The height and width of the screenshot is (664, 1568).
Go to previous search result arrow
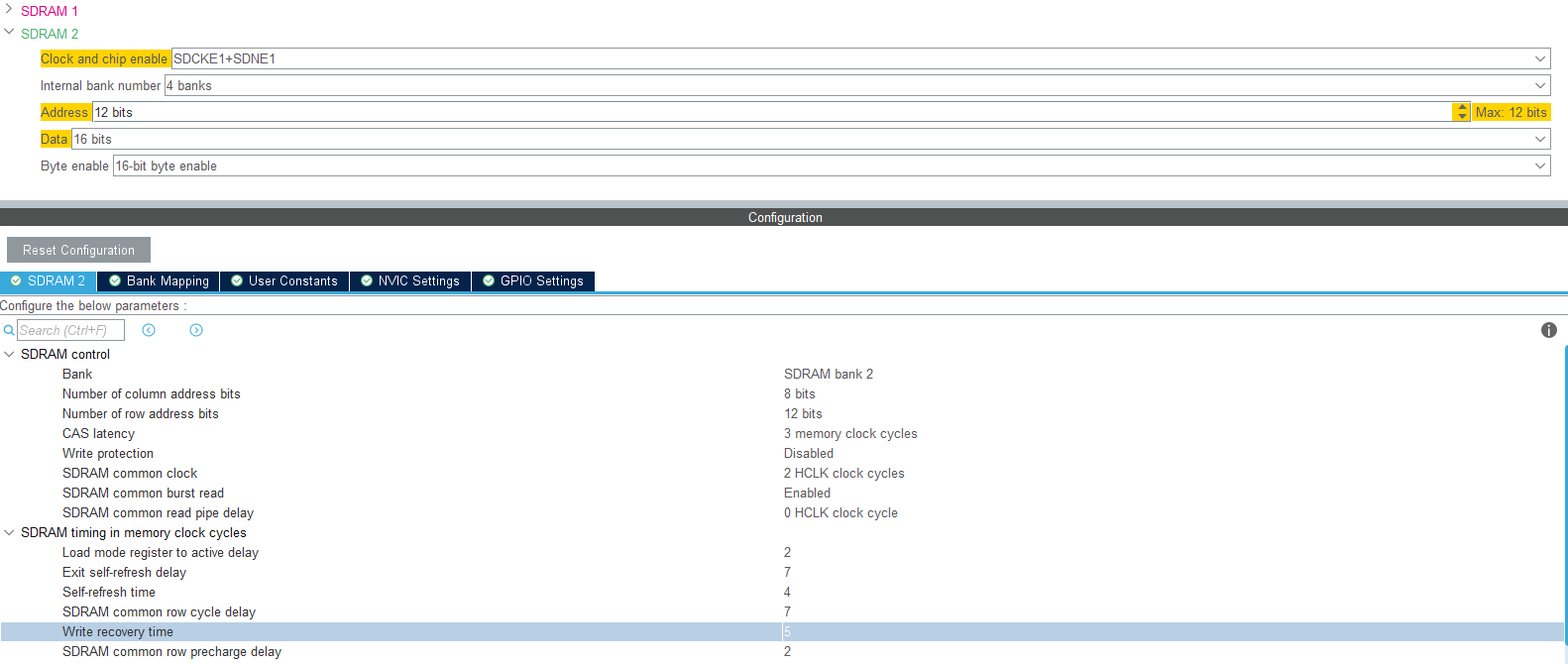click(x=149, y=330)
